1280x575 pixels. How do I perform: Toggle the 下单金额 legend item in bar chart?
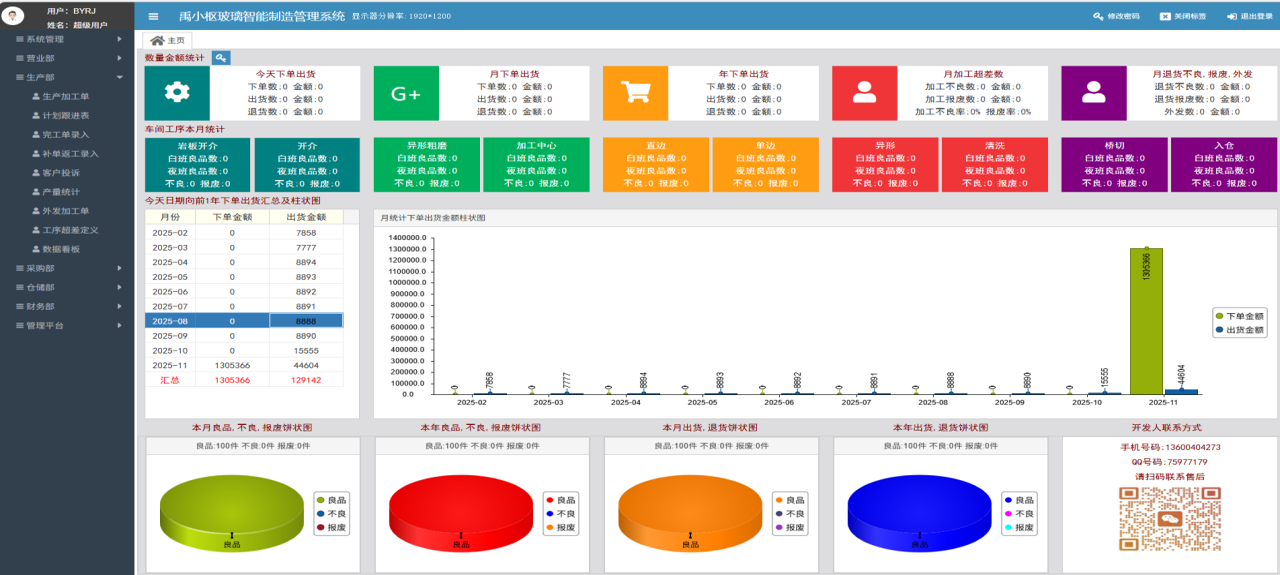tap(1238, 315)
